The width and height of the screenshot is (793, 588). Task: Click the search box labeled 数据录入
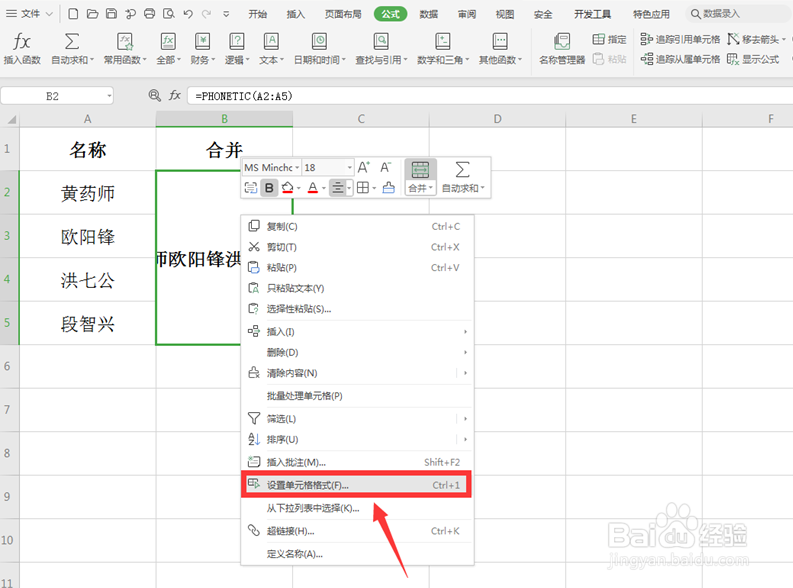click(736, 14)
